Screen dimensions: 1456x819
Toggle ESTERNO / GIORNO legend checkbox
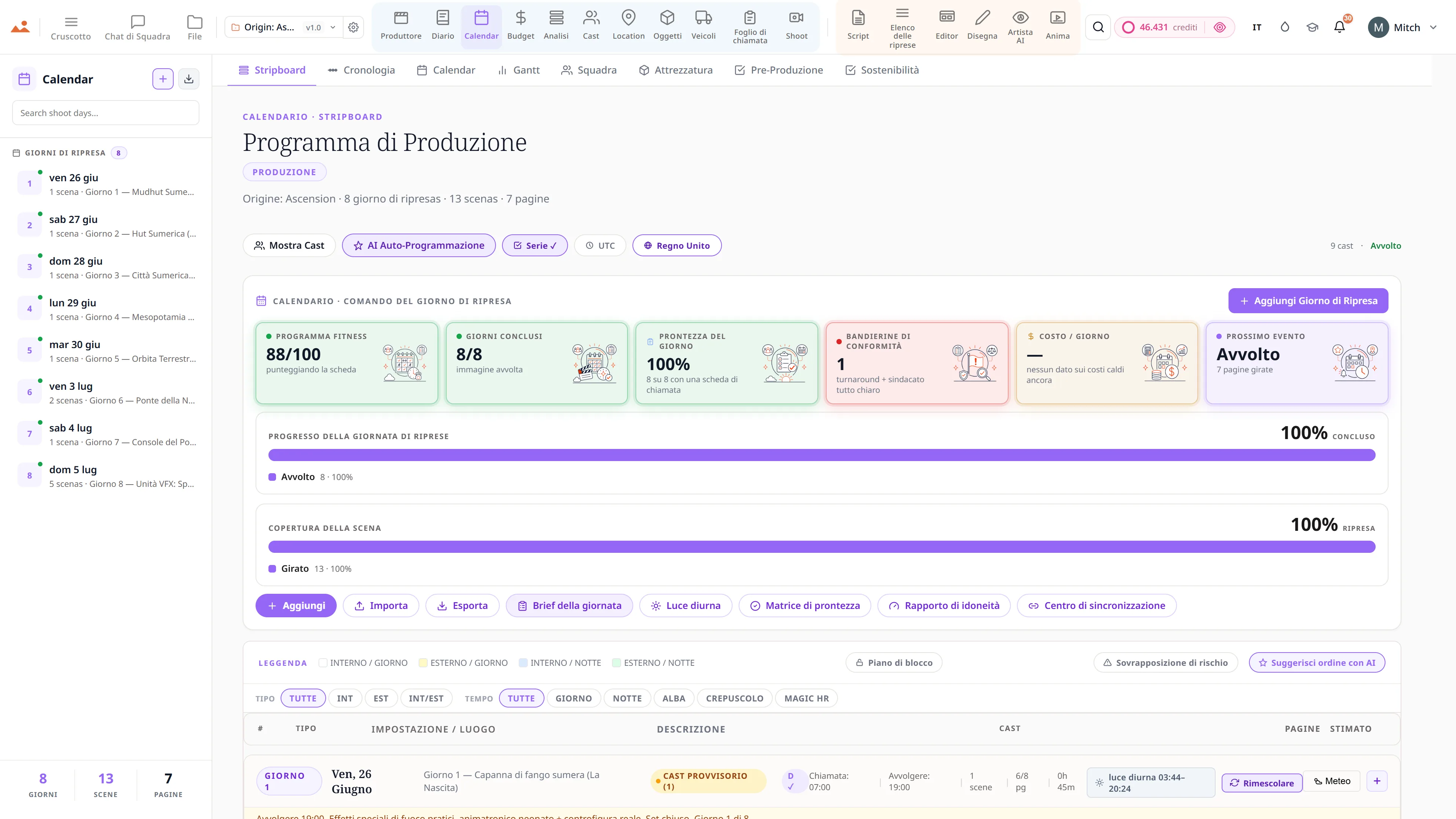[423, 662]
